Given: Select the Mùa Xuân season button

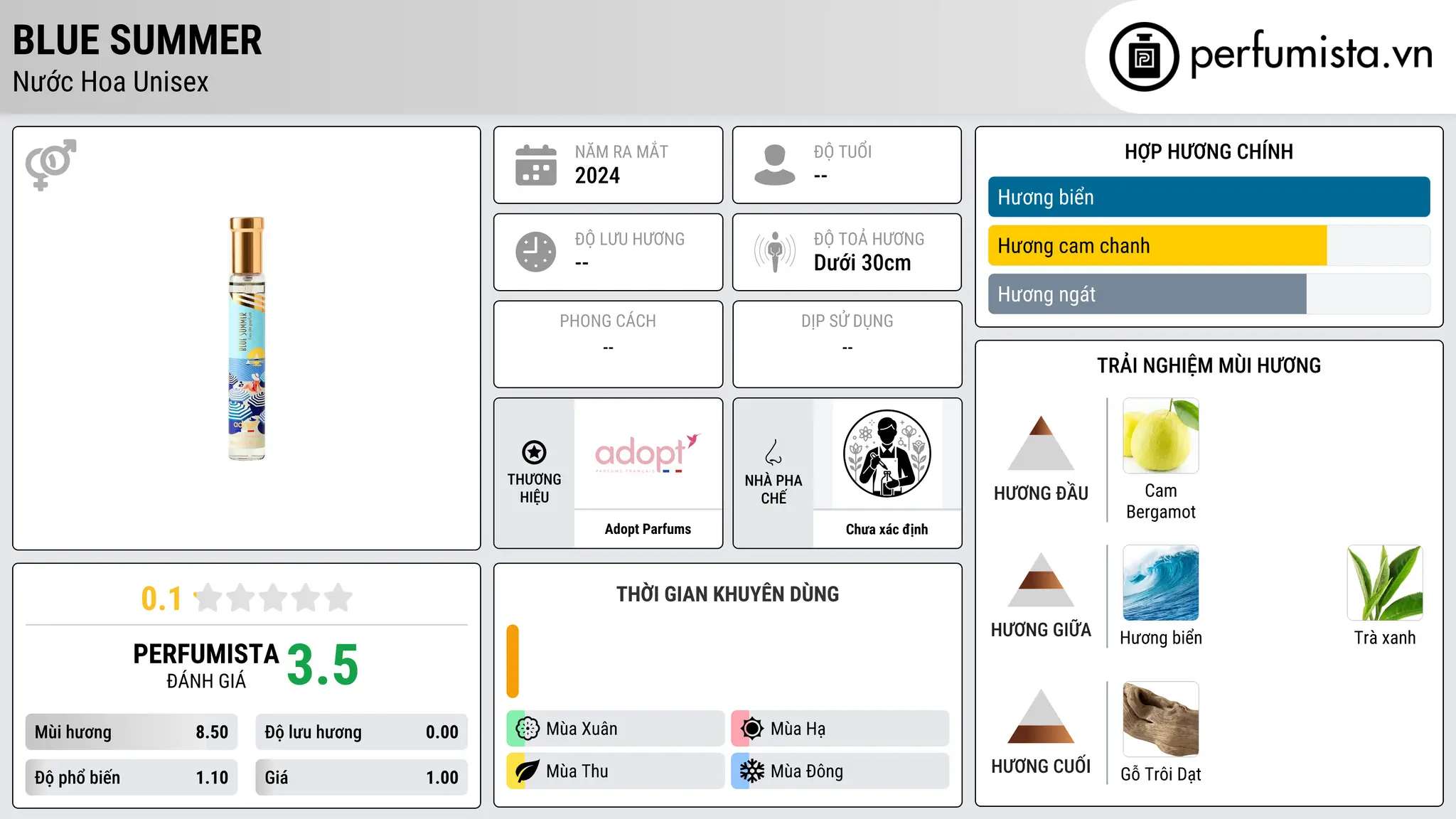Looking at the screenshot, I should [x=616, y=729].
